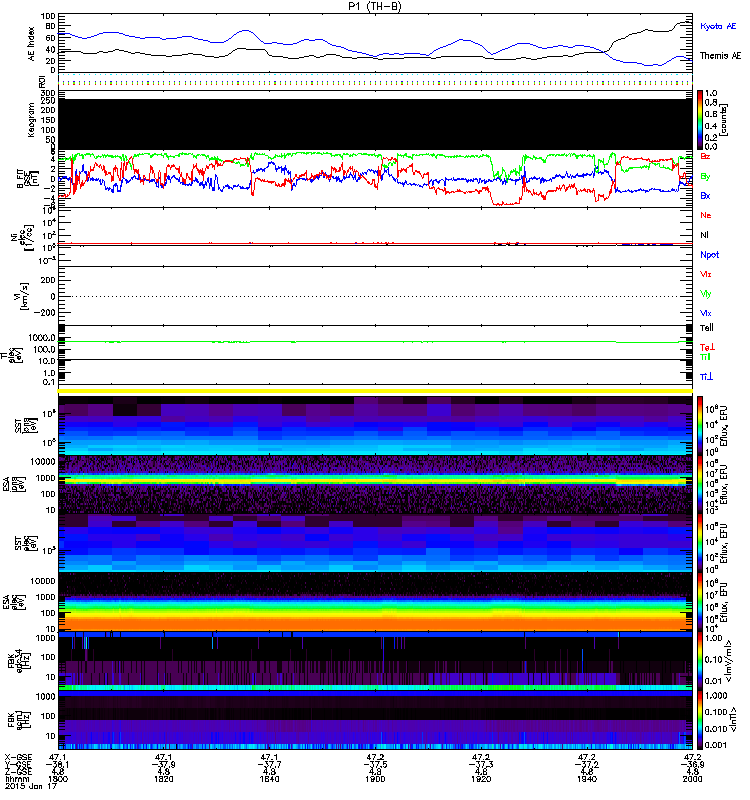The image size is (750, 800).
Task: Pick the FBK mV/m color bar
Action: pyautogui.click(x=700, y=660)
